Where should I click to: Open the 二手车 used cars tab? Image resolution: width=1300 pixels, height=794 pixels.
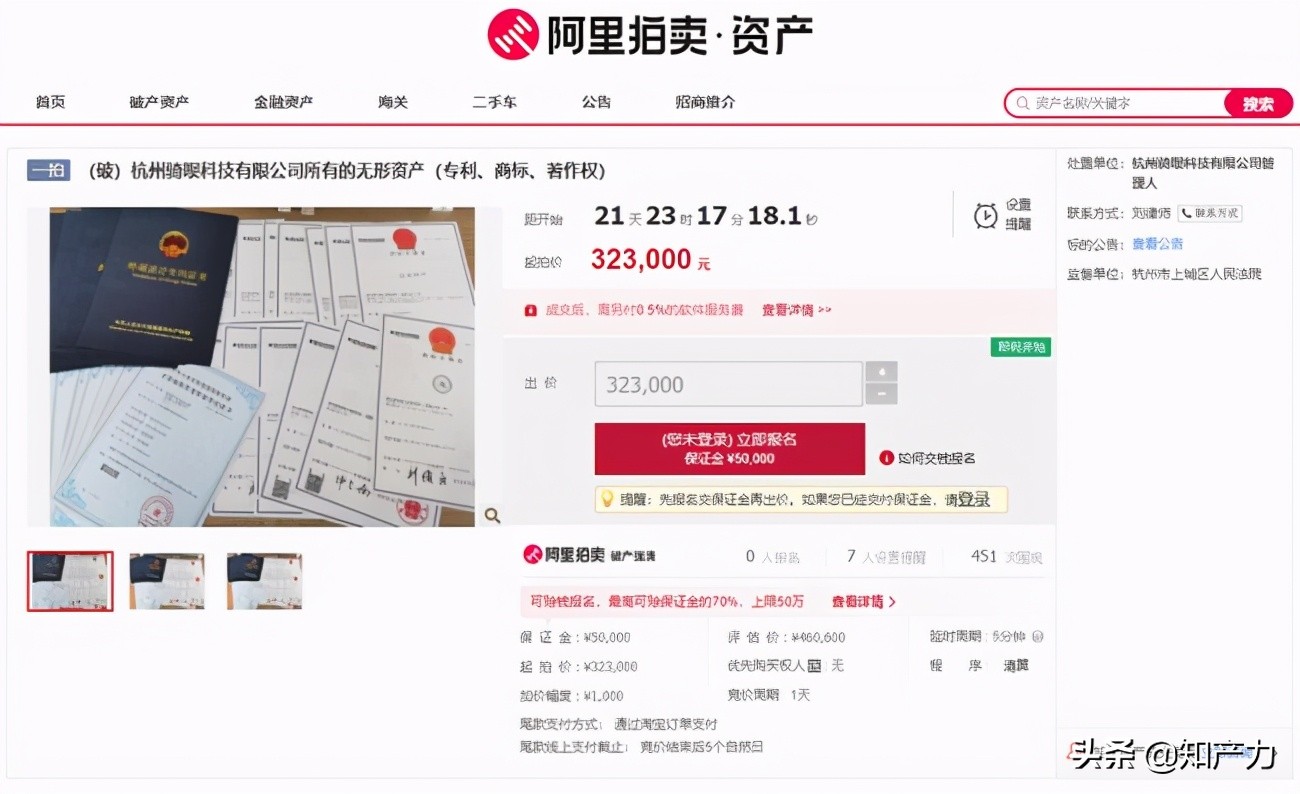click(x=495, y=102)
